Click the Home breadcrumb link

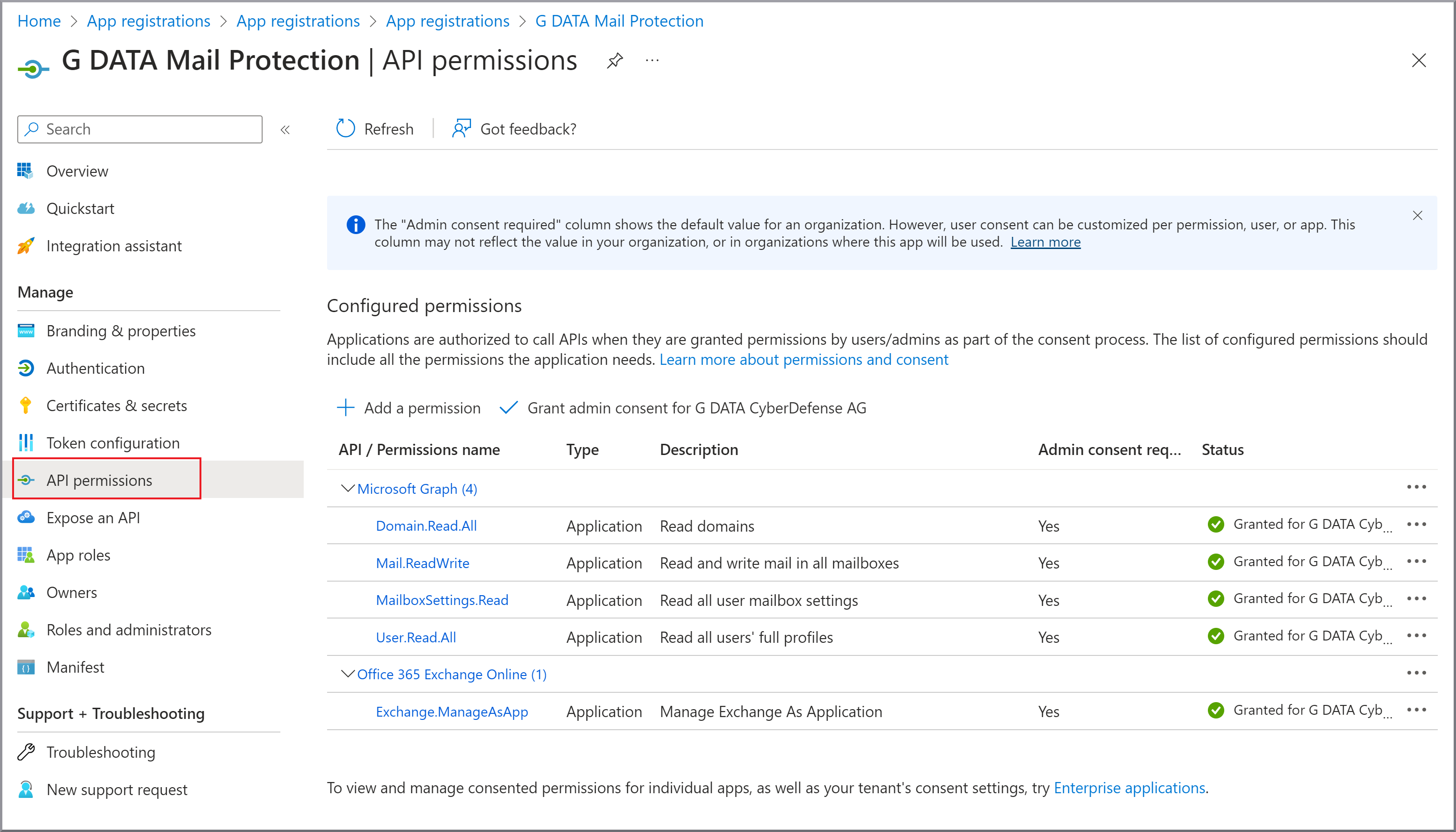(39, 21)
